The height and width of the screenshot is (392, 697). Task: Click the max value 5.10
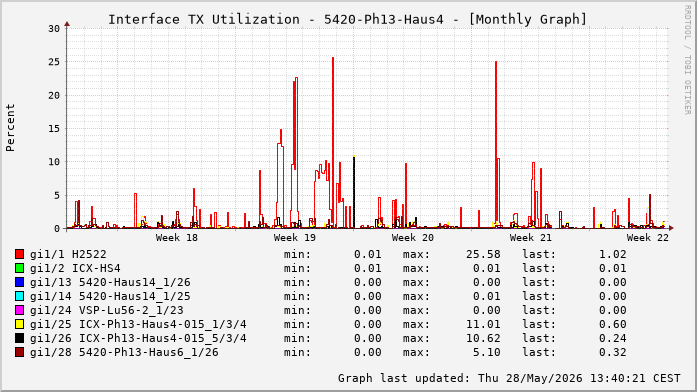(487, 352)
